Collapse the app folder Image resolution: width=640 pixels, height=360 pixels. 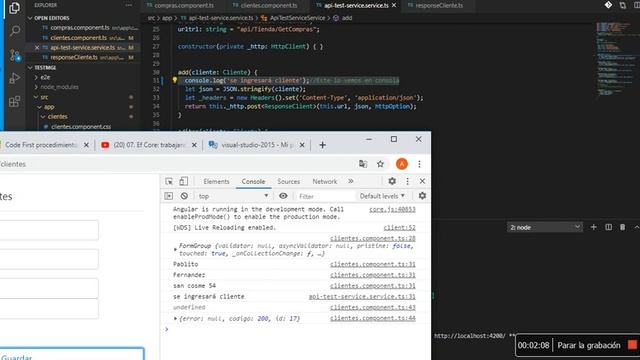pos(40,107)
